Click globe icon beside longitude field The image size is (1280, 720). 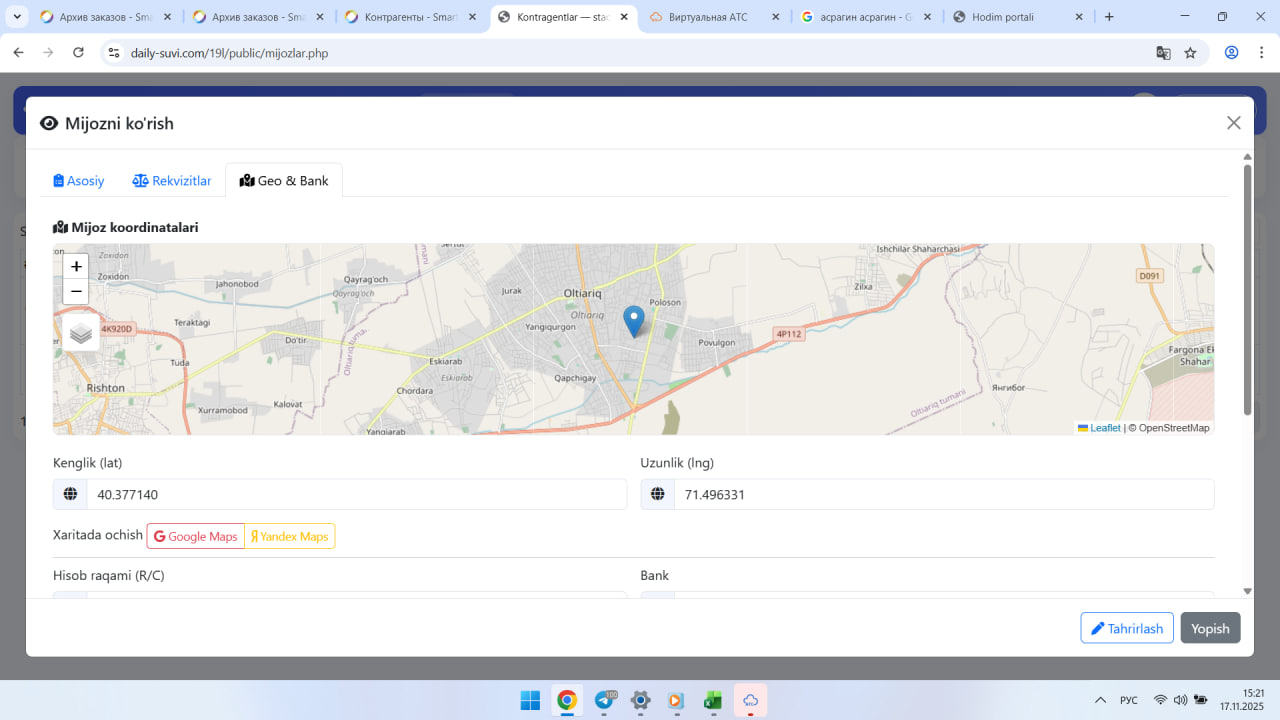[658, 495]
